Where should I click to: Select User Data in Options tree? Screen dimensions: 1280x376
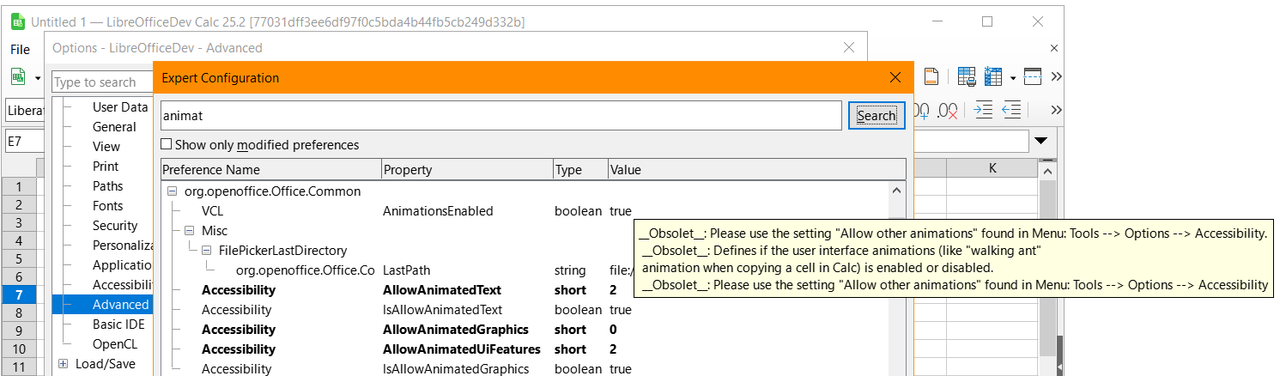pos(120,107)
